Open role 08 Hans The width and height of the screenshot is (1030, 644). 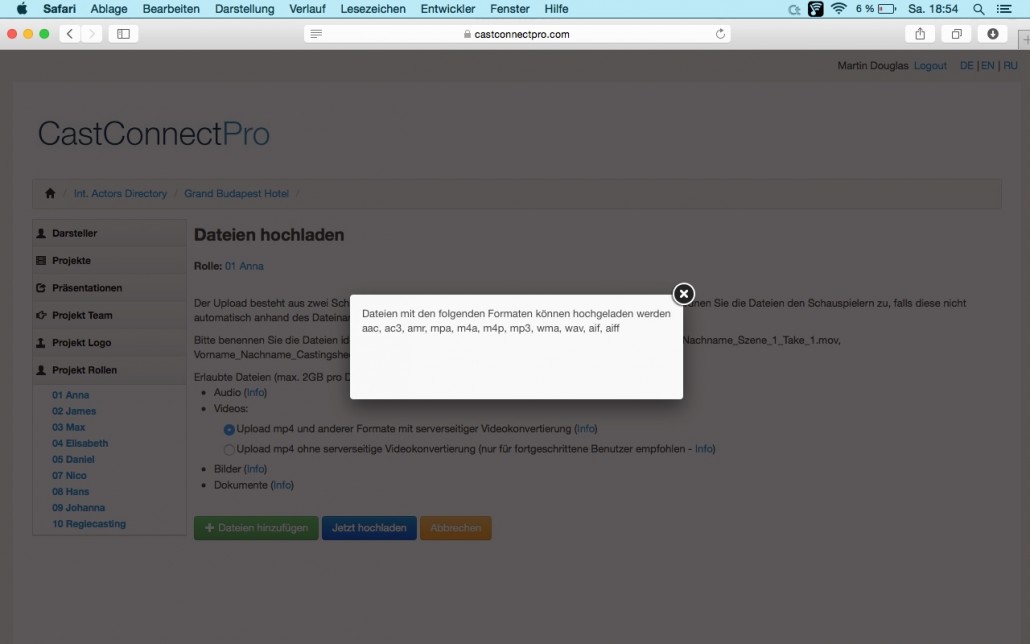70,492
